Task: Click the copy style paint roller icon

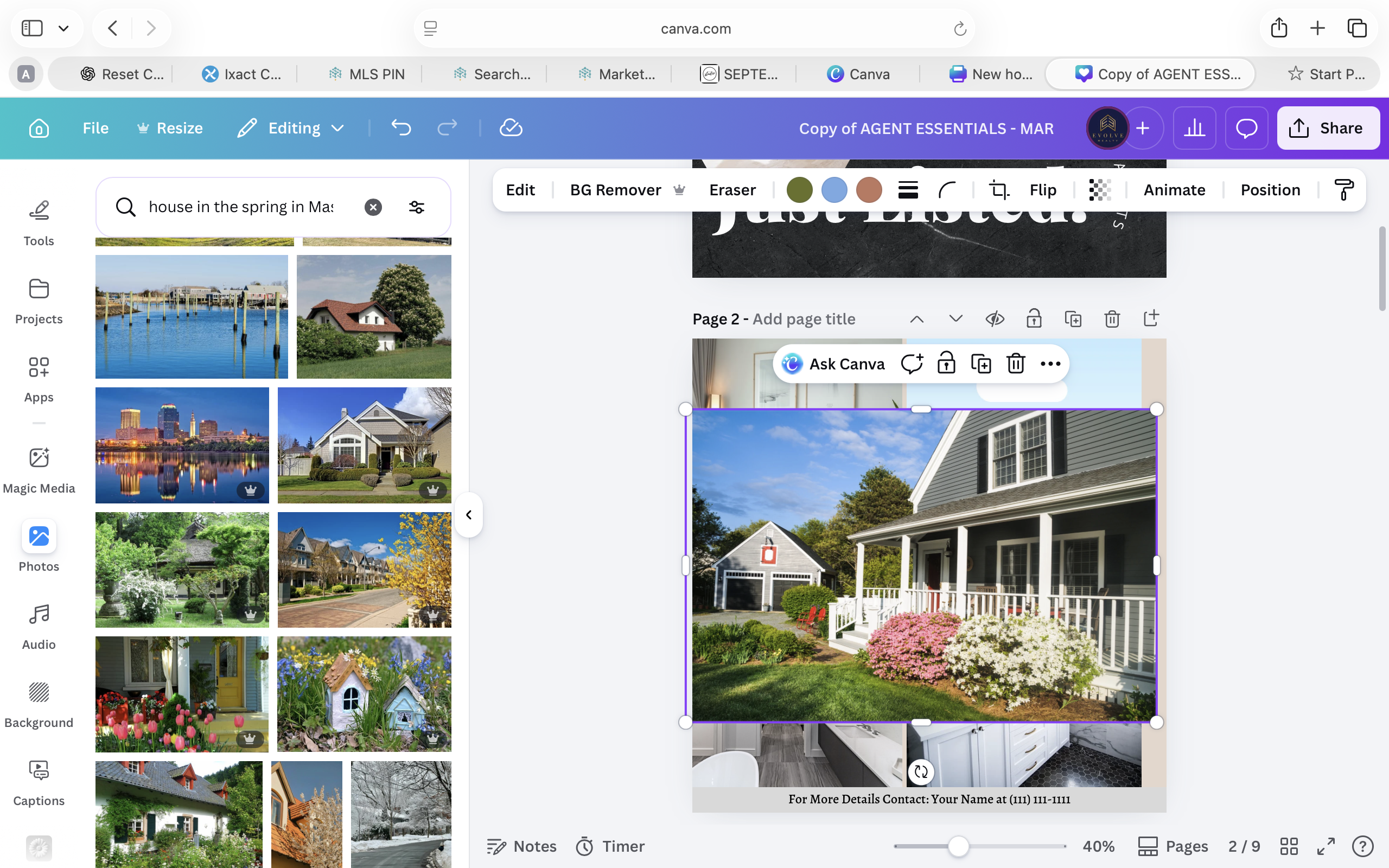Action: pyautogui.click(x=1343, y=190)
